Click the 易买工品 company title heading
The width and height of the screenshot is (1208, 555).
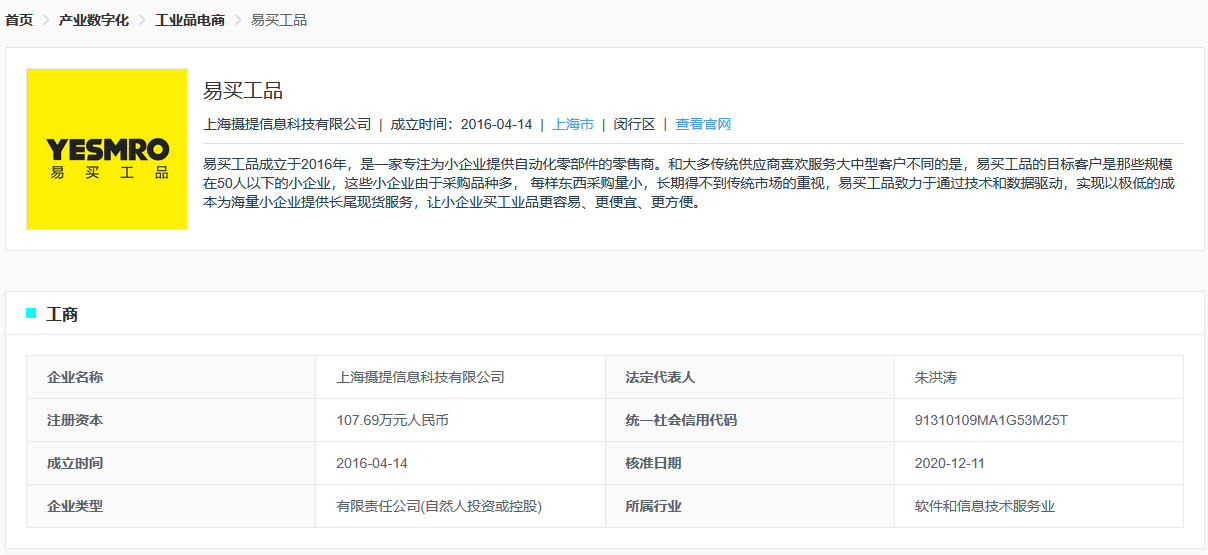click(243, 91)
